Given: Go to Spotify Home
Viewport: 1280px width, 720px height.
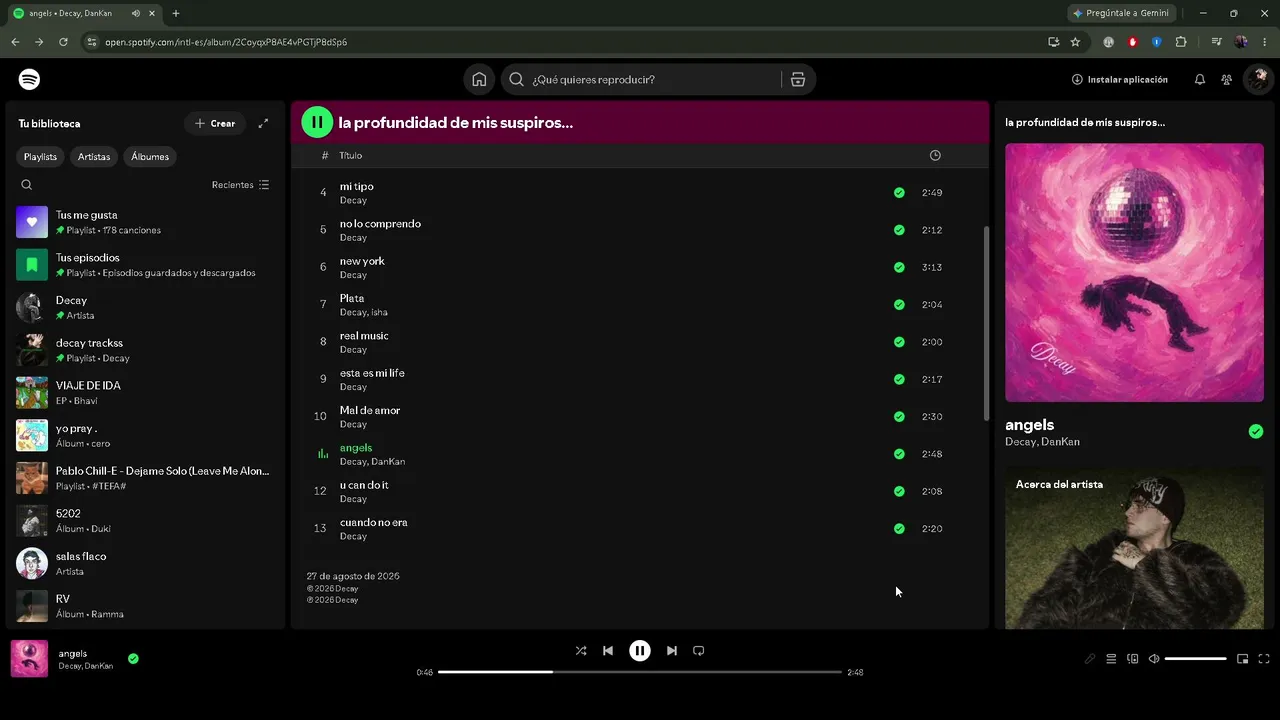Looking at the screenshot, I should click(x=479, y=80).
